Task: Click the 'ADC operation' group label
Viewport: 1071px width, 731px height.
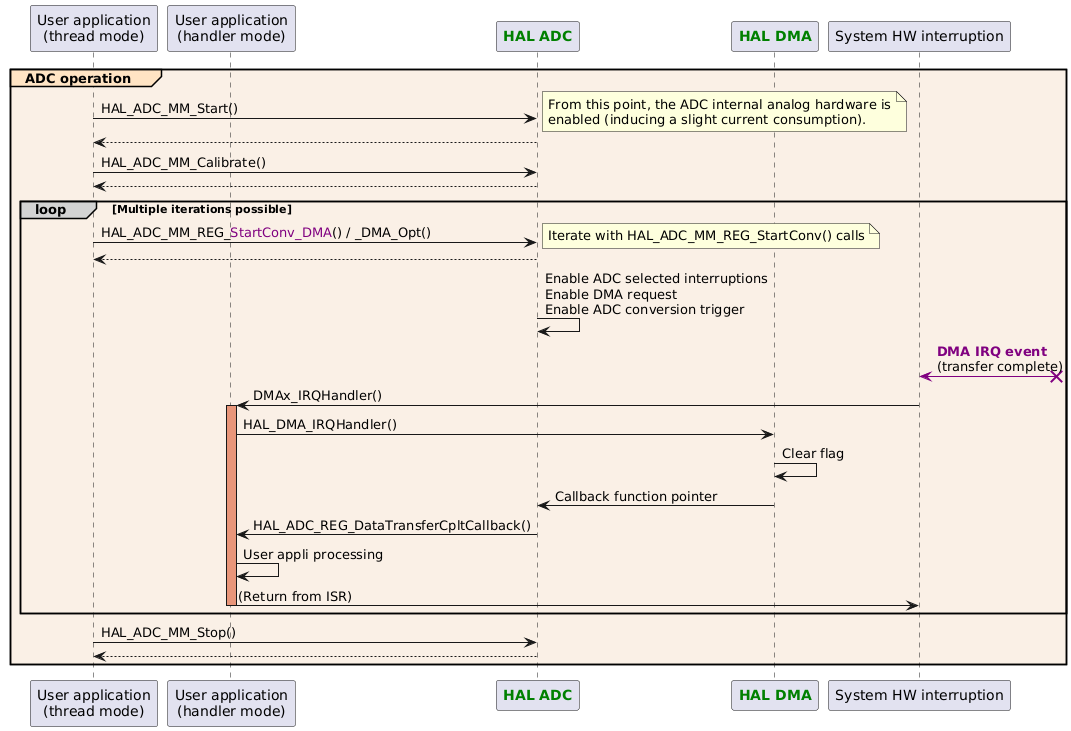Action: (85, 78)
